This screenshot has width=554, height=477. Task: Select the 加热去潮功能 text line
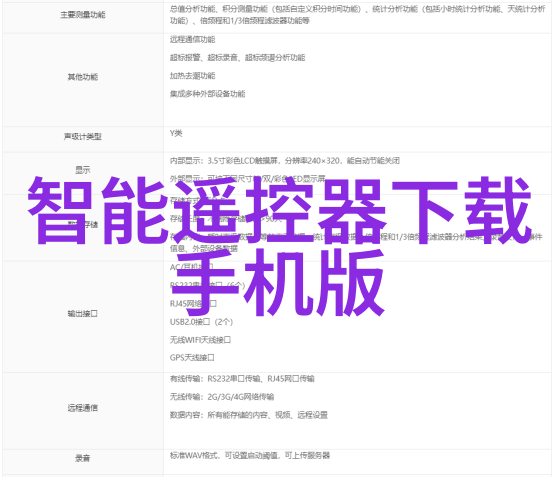[193, 76]
